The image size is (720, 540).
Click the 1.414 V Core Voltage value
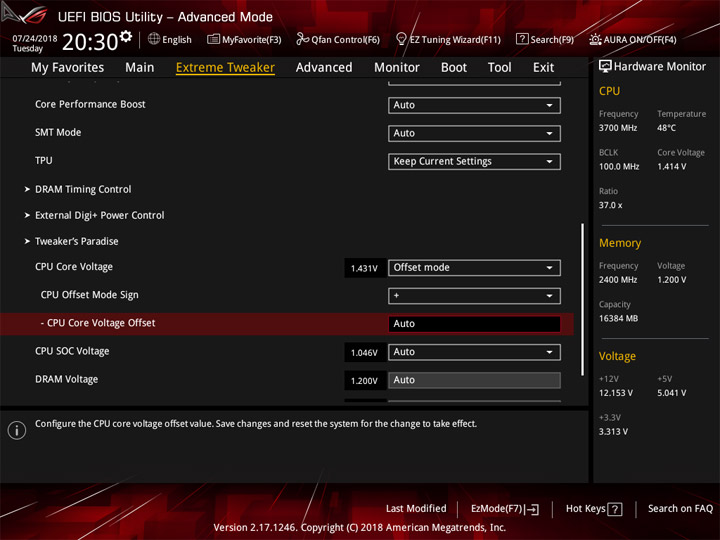click(x=672, y=167)
